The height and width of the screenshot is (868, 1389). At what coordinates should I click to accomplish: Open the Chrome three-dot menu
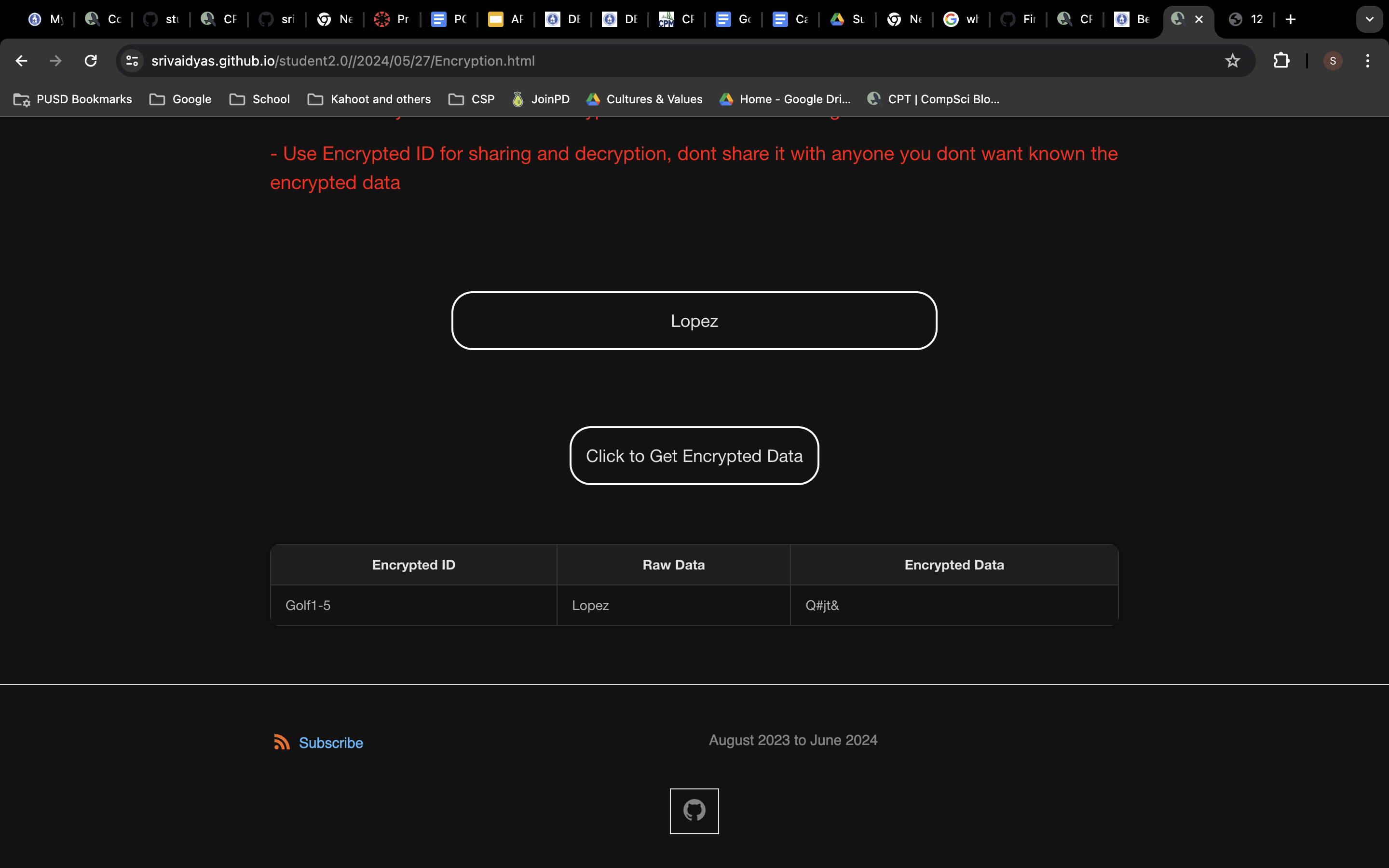click(1368, 61)
